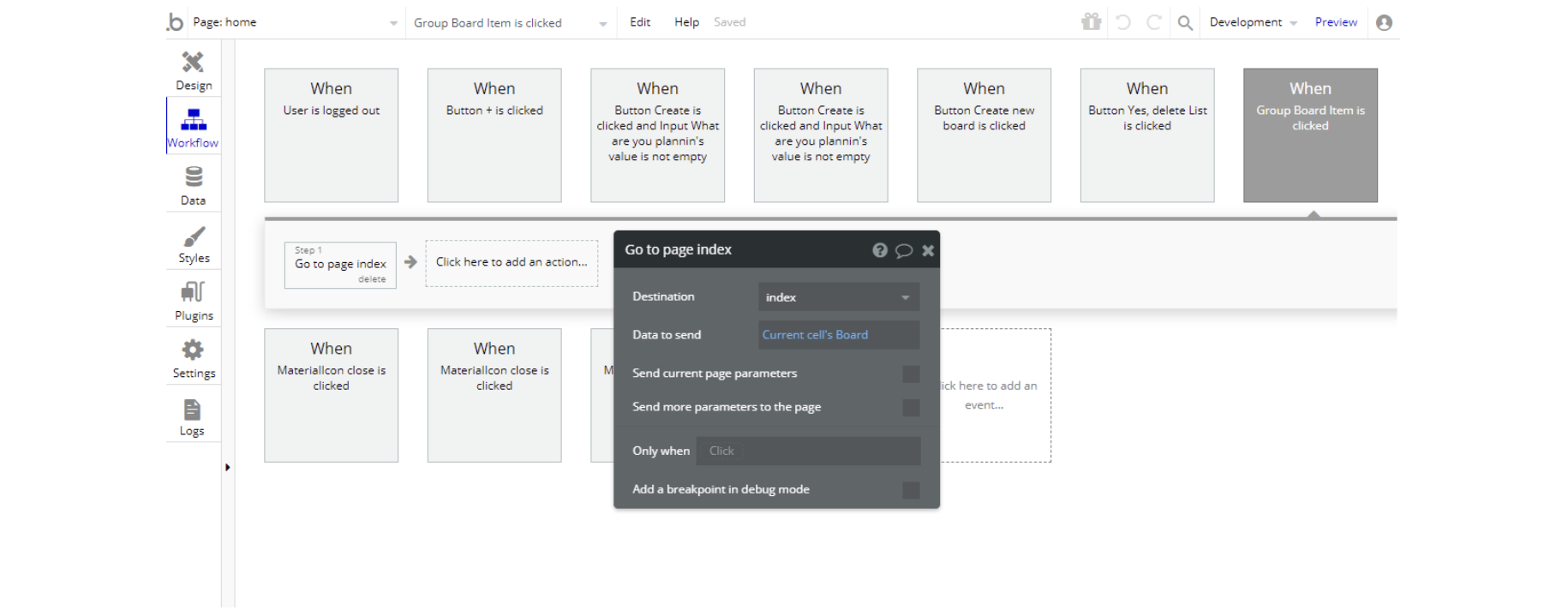Open the Help menu

click(686, 22)
